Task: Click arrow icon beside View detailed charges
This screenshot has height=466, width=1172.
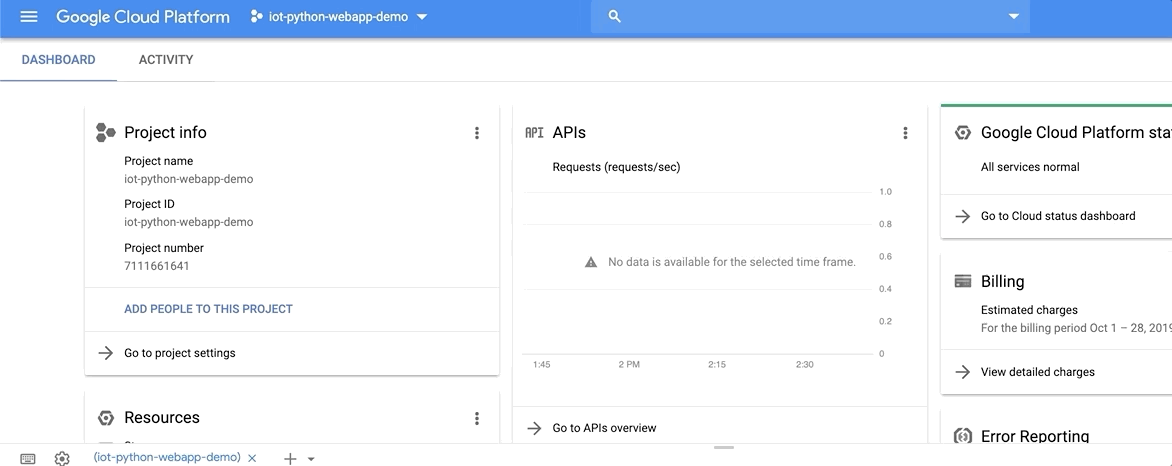Action: pyautogui.click(x=963, y=372)
